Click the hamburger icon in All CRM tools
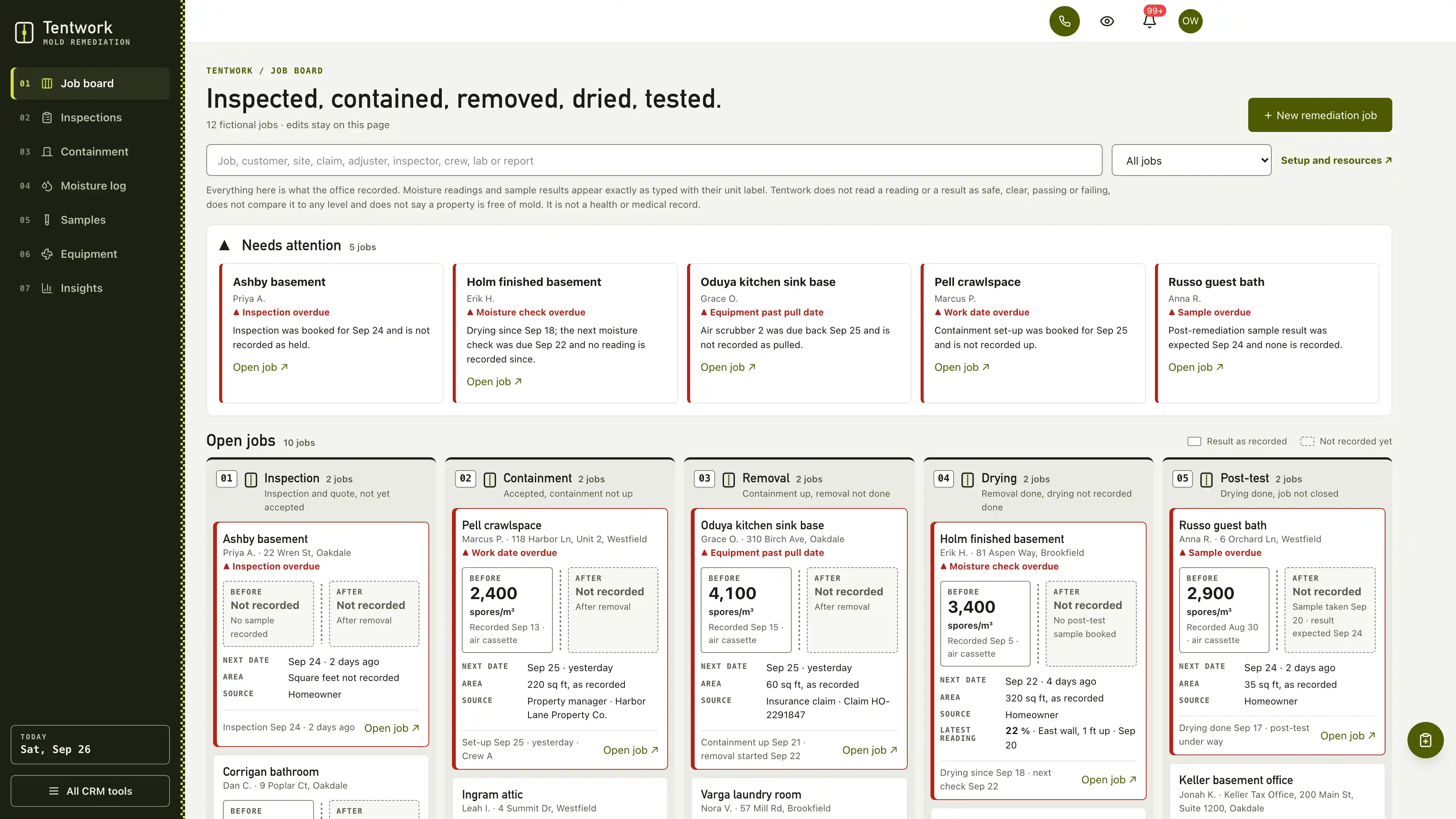 pos(54,791)
